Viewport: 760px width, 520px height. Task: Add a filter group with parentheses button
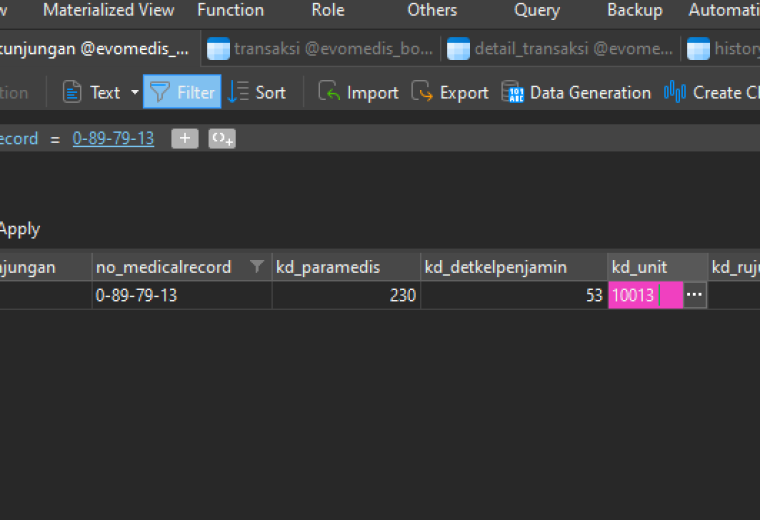coord(222,139)
